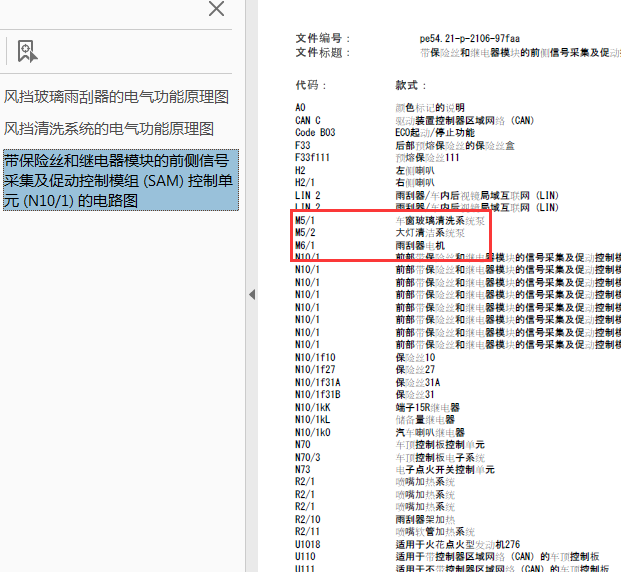Click code N10/1f31B
This screenshot has width=621, height=572.
[x=318, y=395]
